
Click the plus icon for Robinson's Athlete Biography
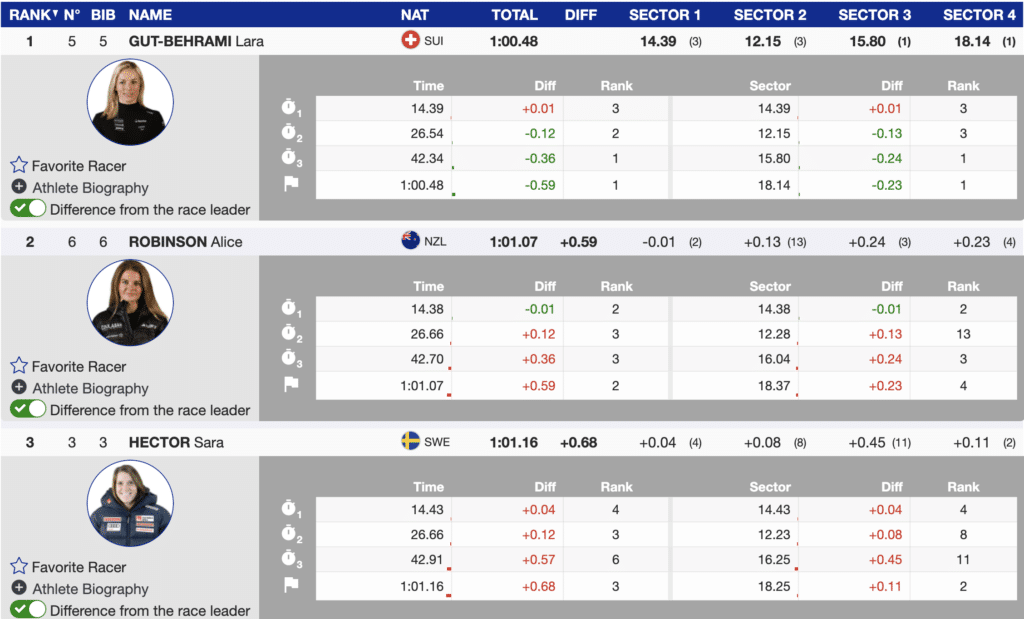pyautogui.click(x=19, y=388)
